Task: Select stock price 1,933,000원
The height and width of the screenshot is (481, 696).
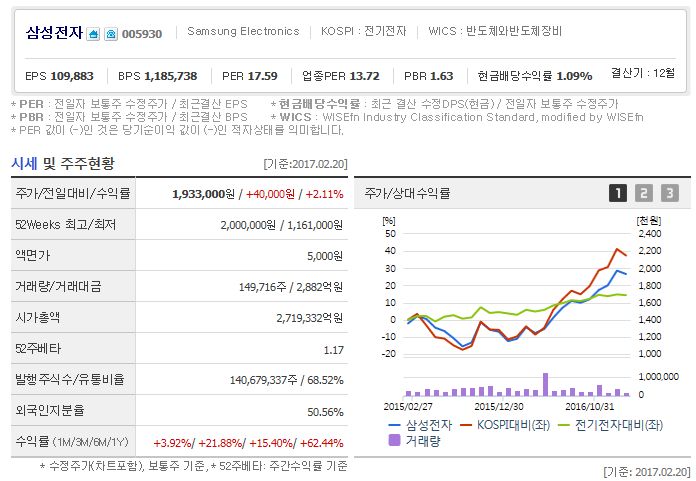Action: click(203, 194)
